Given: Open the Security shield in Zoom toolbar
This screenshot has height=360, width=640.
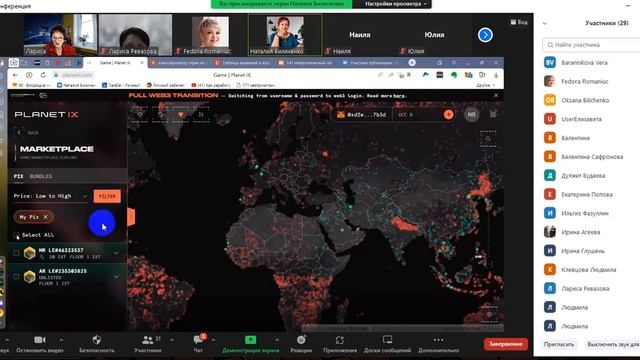Looking at the screenshot, I should point(97,340).
